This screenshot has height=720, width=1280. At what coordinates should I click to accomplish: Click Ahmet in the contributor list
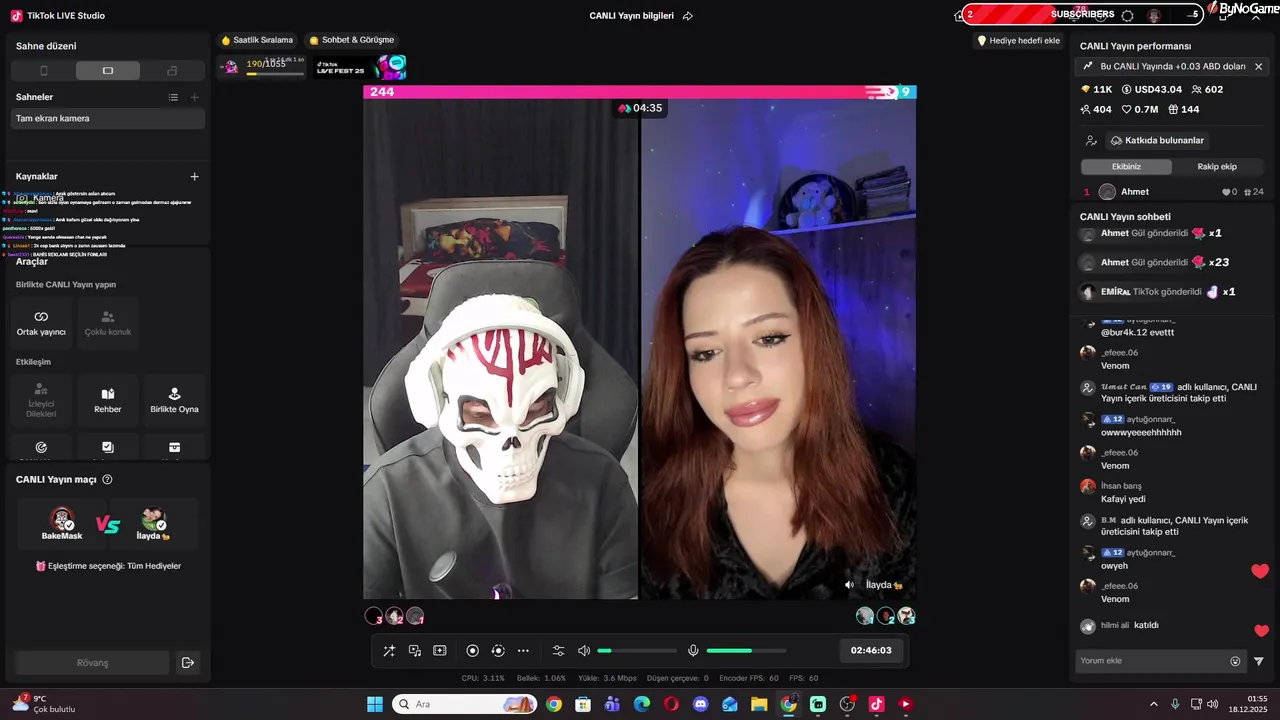[1134, 192]
